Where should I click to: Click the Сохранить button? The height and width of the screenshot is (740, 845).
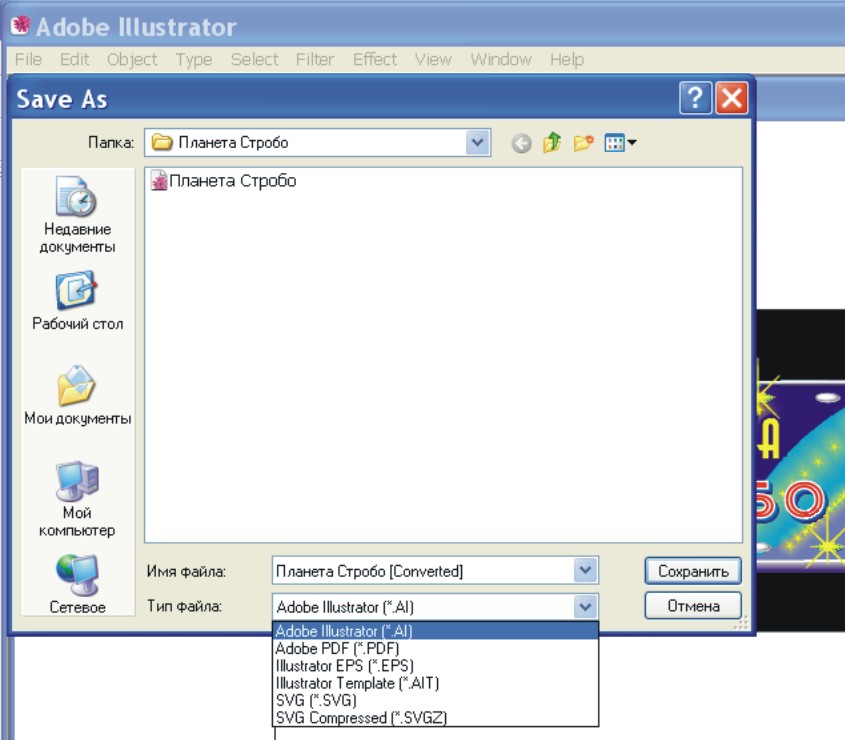click(x=693, y=571)
